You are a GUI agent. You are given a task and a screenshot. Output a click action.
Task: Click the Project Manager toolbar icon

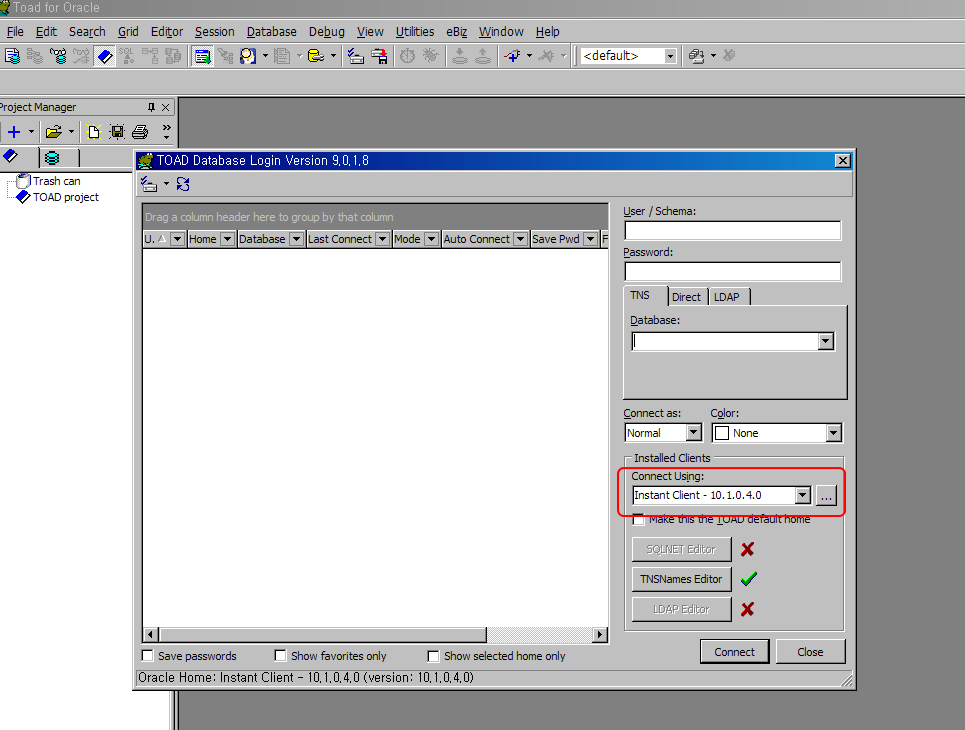tap(105, 56)
